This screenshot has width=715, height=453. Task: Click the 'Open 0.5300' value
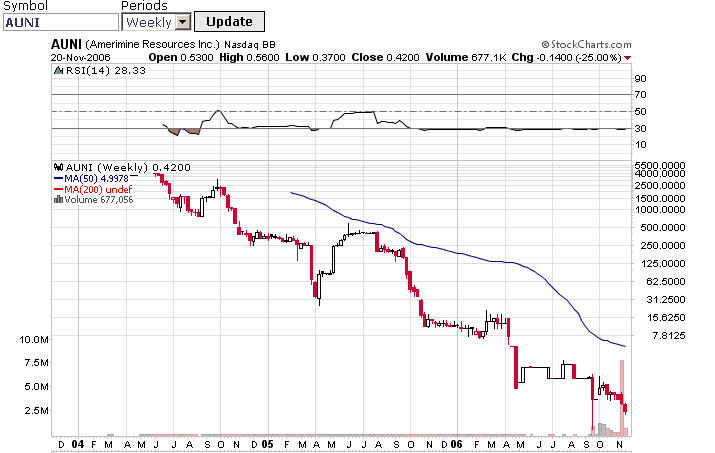click(x=181, y=57)
